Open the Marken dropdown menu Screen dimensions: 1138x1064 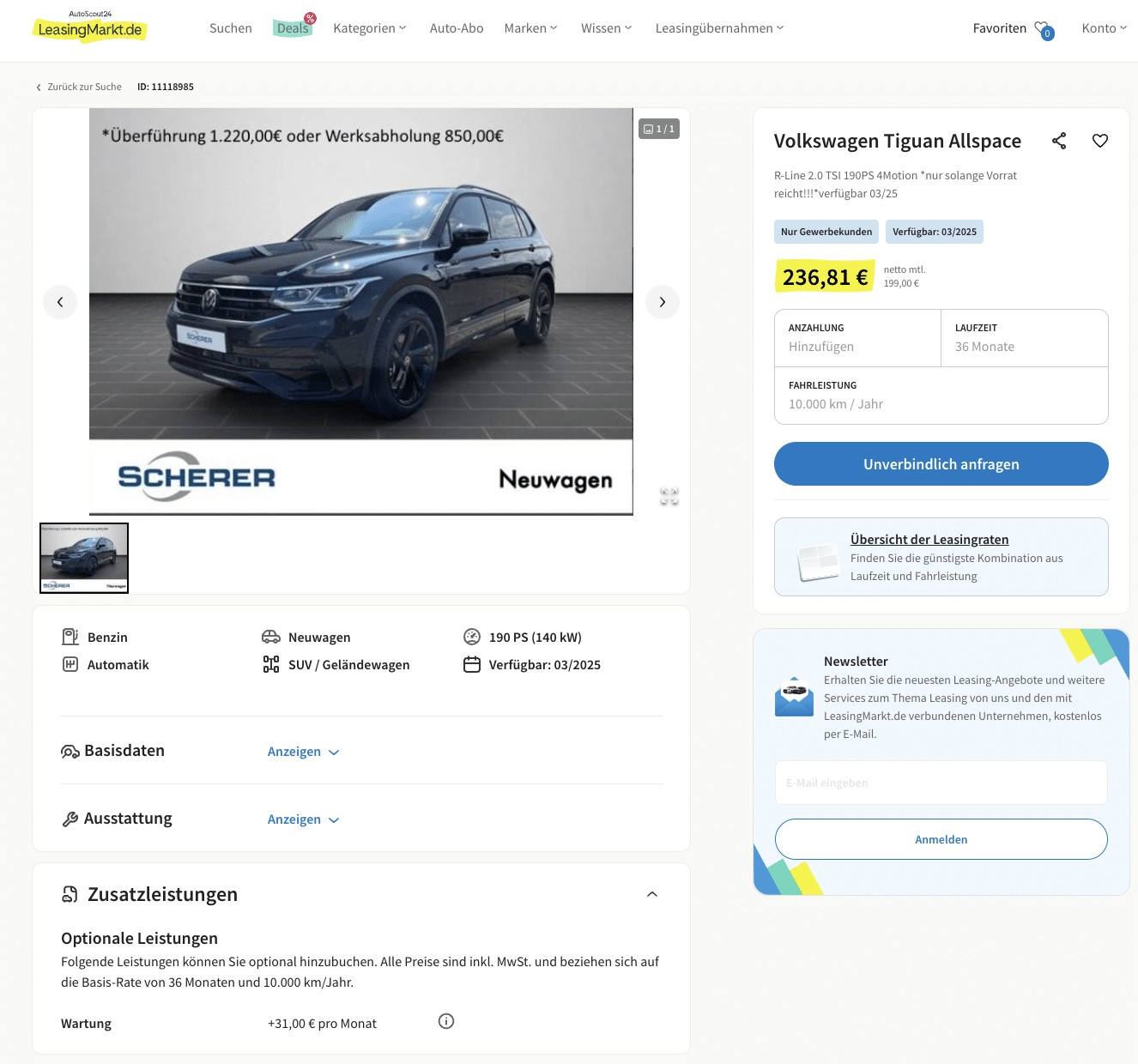click(531, 28)
